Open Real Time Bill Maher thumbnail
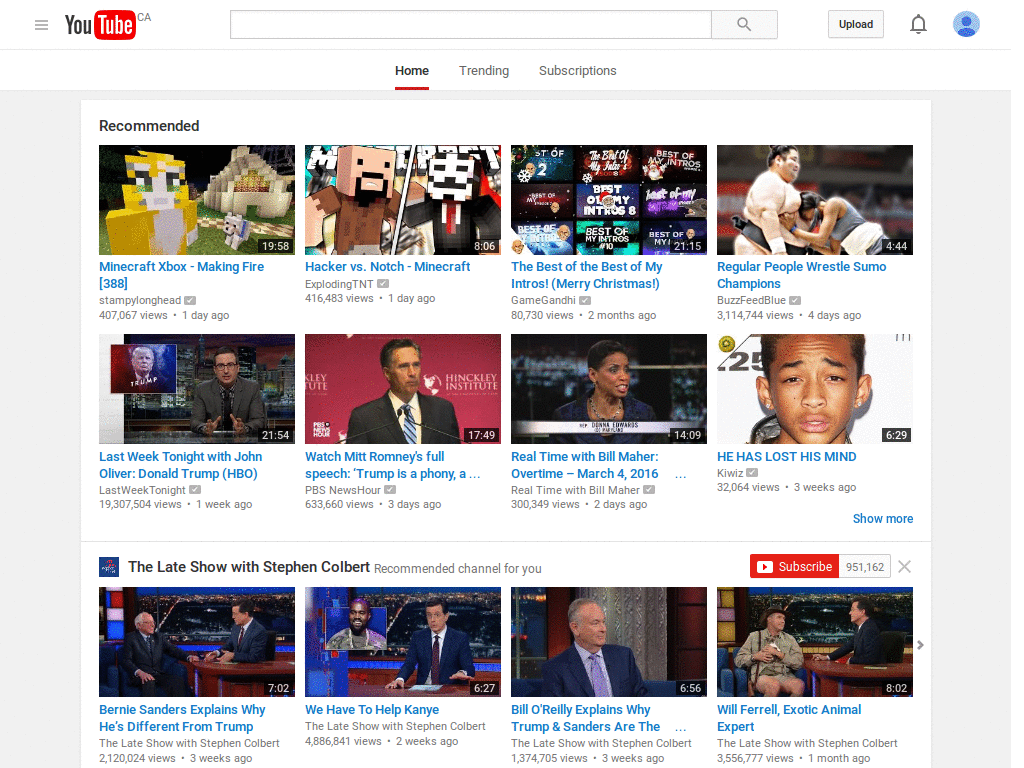Viewport: 1024px width, 768px height. point(609,389)
